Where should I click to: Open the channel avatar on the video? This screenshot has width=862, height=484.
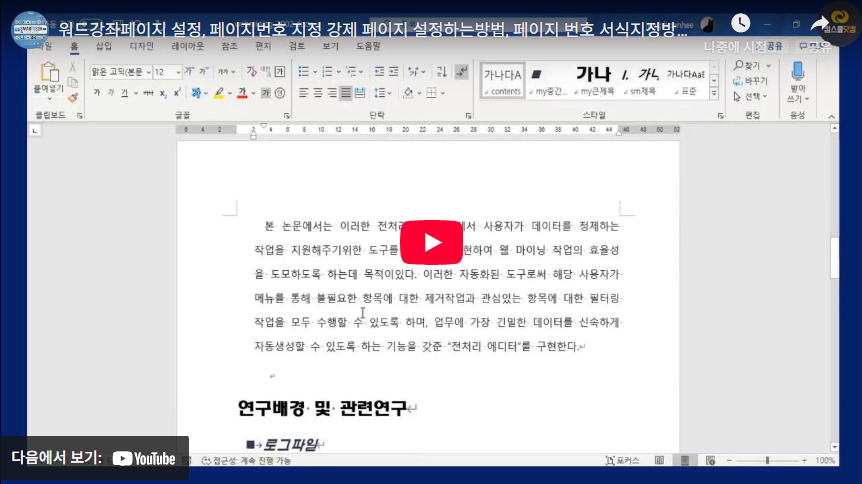pos(30,29)
